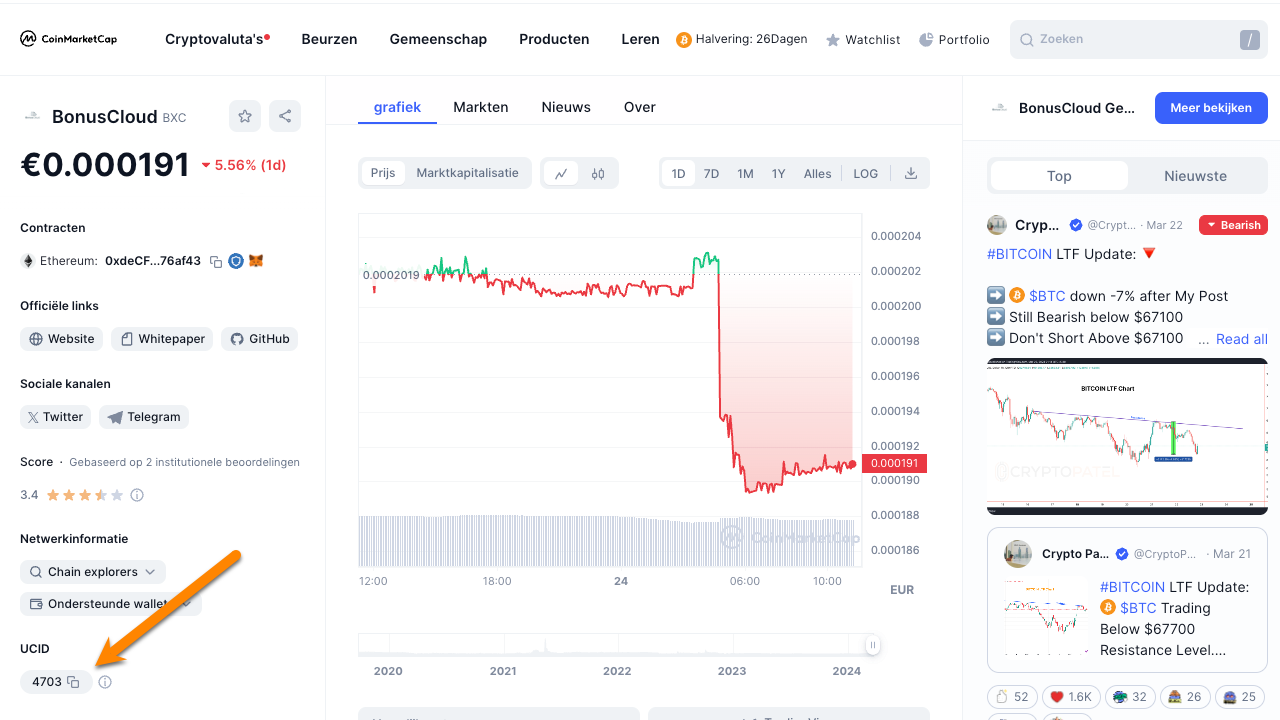Open the Whitepaper link
The width and height of the screenshot is (1280, 720).
[162, 339]
